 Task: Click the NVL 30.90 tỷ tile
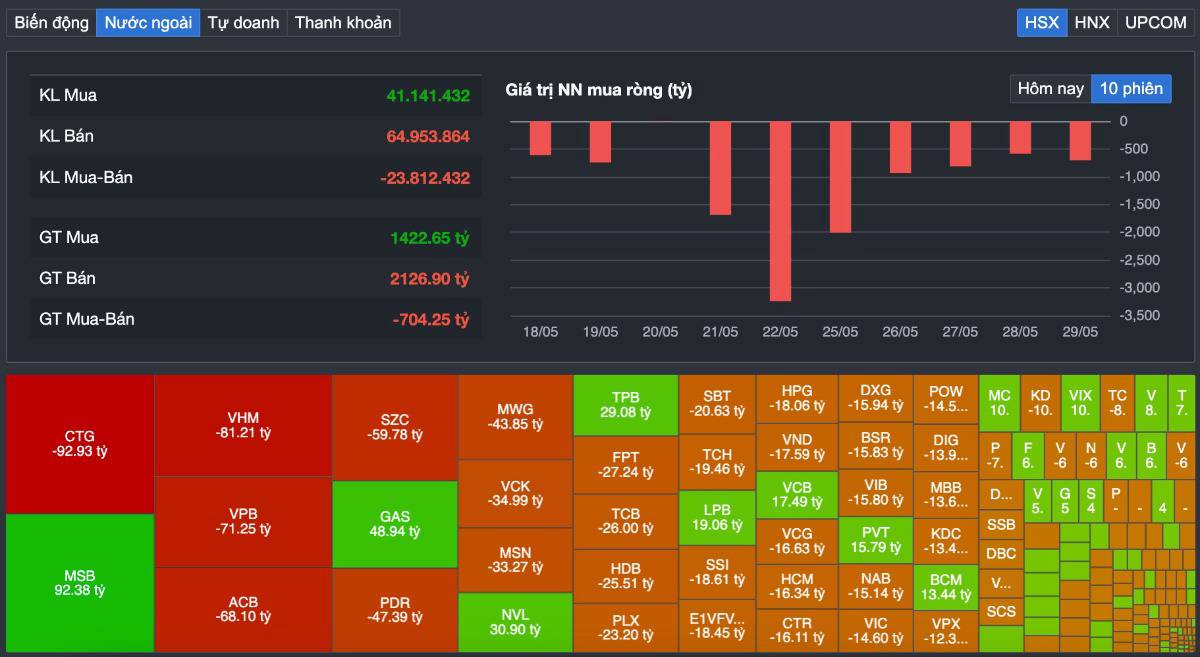point(515,622)
